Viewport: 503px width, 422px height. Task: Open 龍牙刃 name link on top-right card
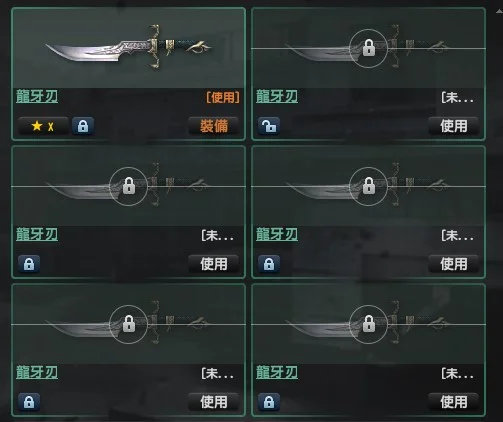click(277, 97)
